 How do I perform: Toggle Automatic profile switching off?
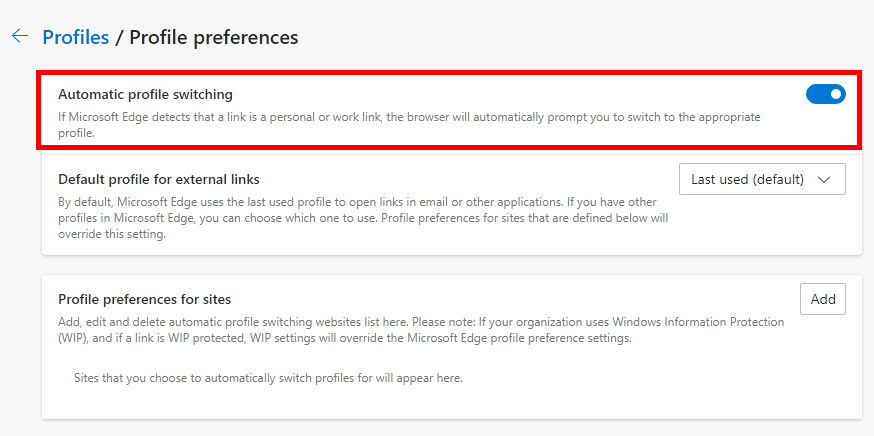825,94
